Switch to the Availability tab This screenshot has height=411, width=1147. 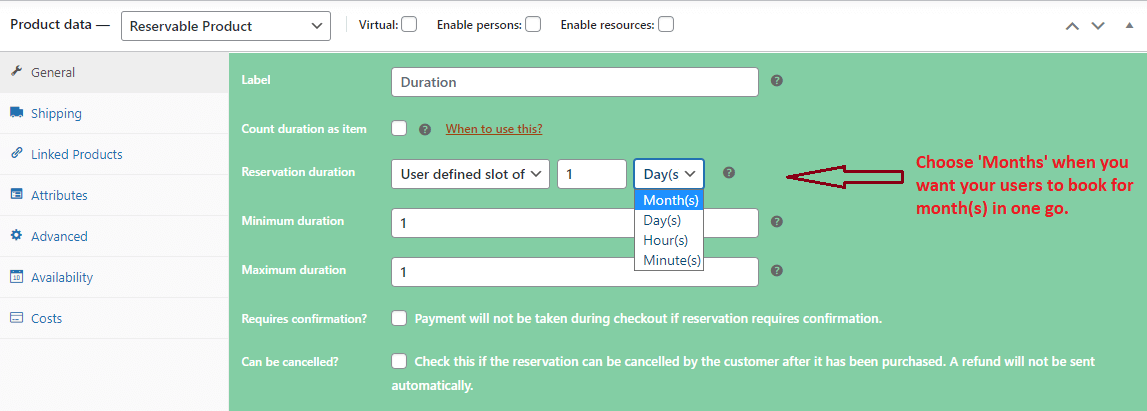[62, 277]
